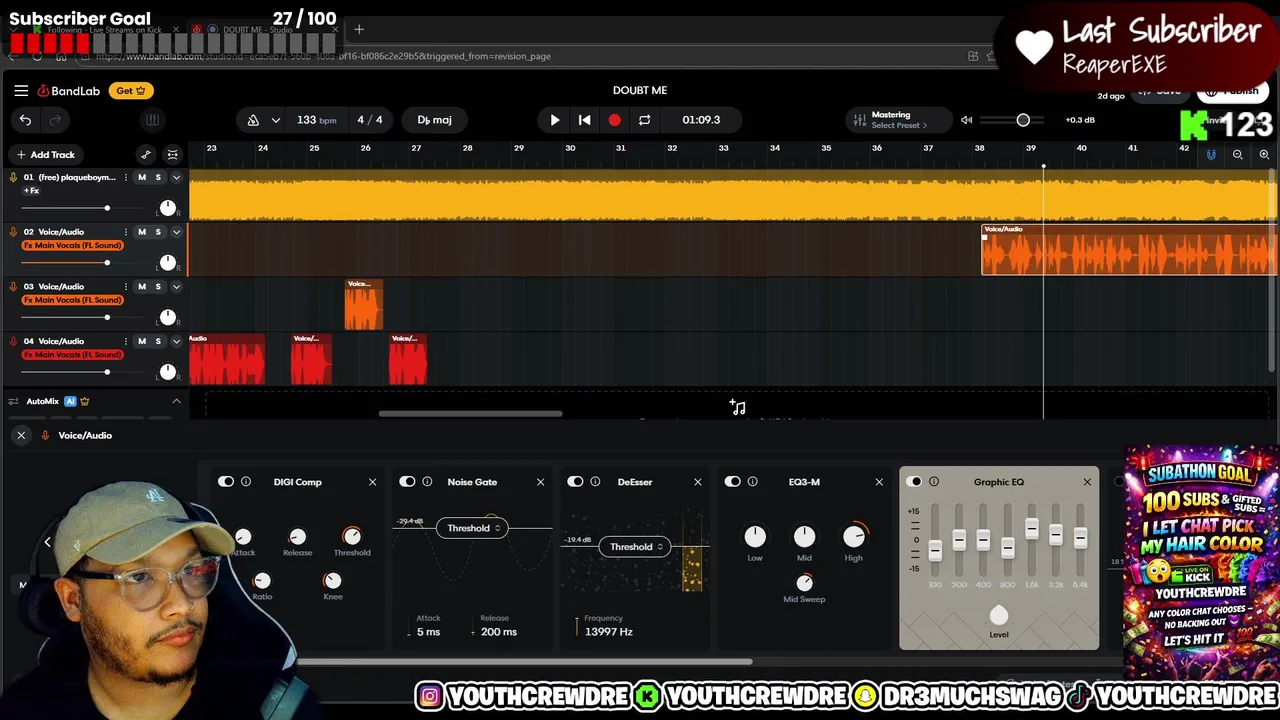This screenshot has width=1280, height=720.
Task: Toggle Noise Gate effect power switch
Action: tap(407, 482)
